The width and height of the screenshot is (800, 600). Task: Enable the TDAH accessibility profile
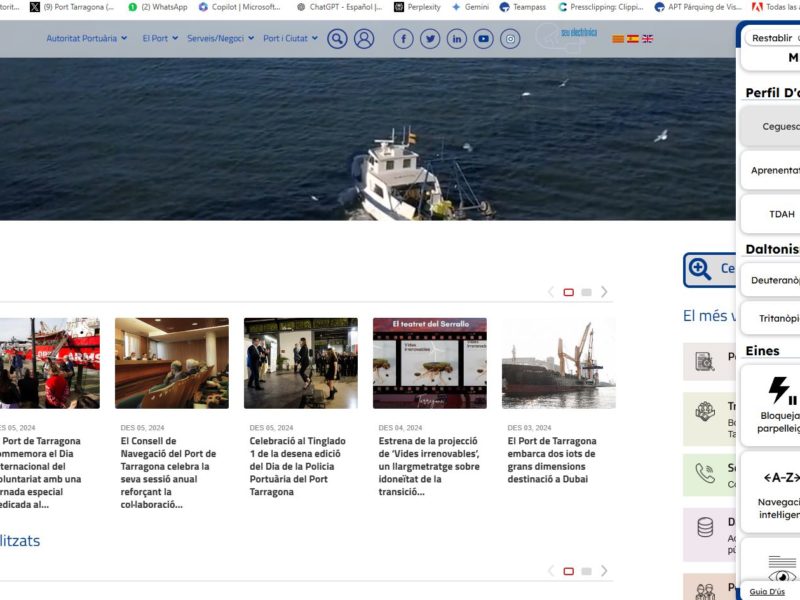coord(770,214)
